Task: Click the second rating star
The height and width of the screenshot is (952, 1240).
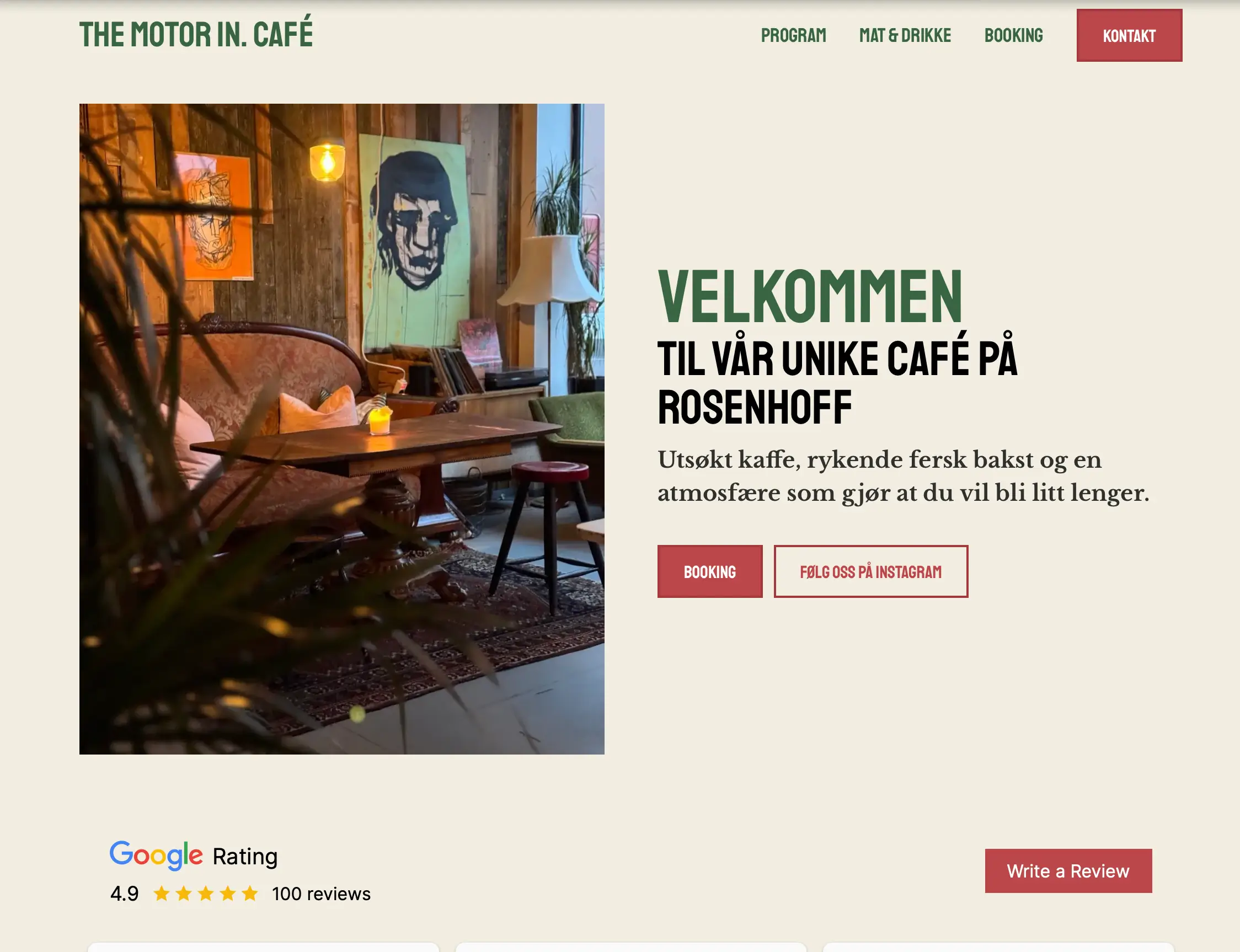Action: (x=184, y=894)
